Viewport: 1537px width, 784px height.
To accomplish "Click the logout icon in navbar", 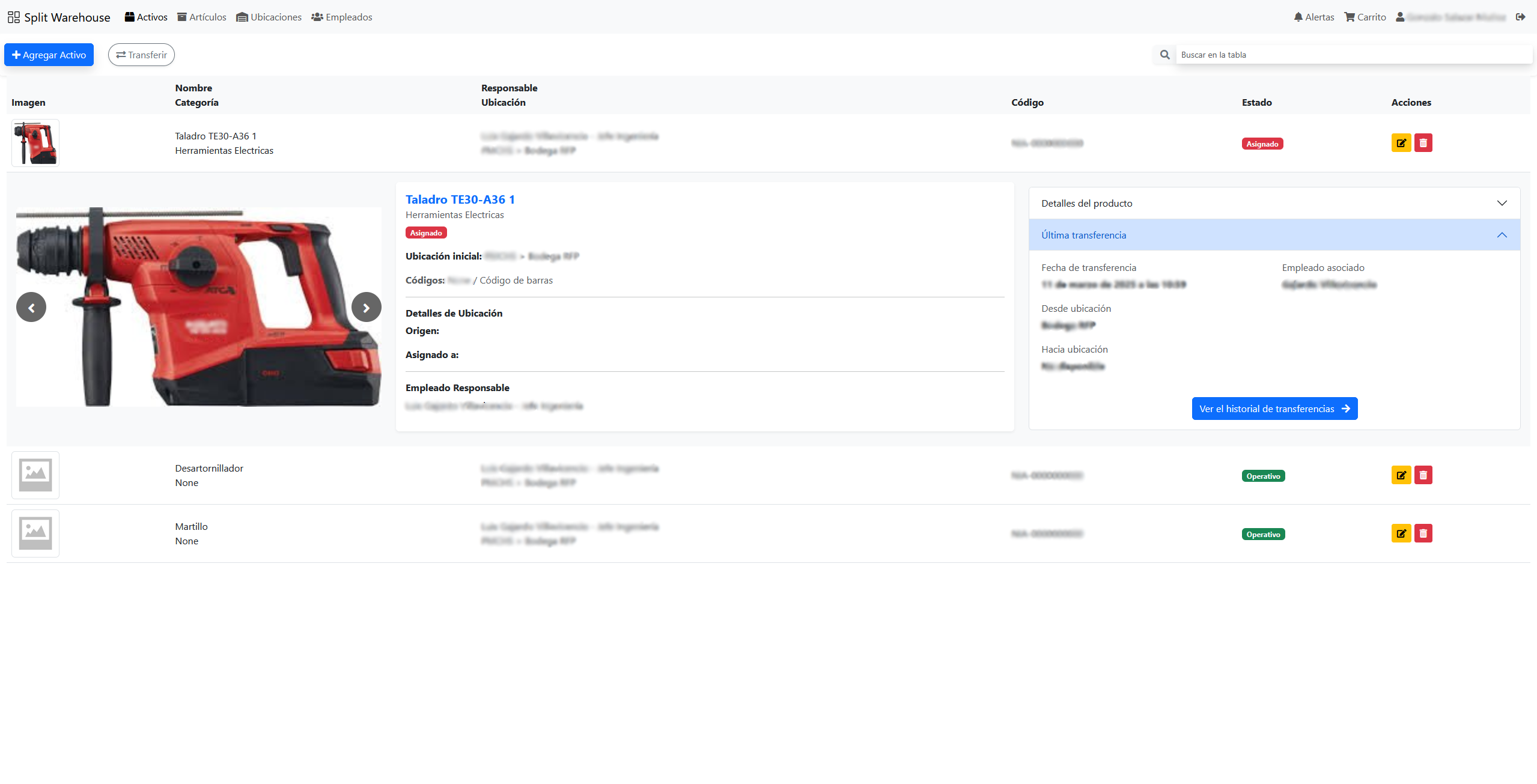I will click(1520, 17).
